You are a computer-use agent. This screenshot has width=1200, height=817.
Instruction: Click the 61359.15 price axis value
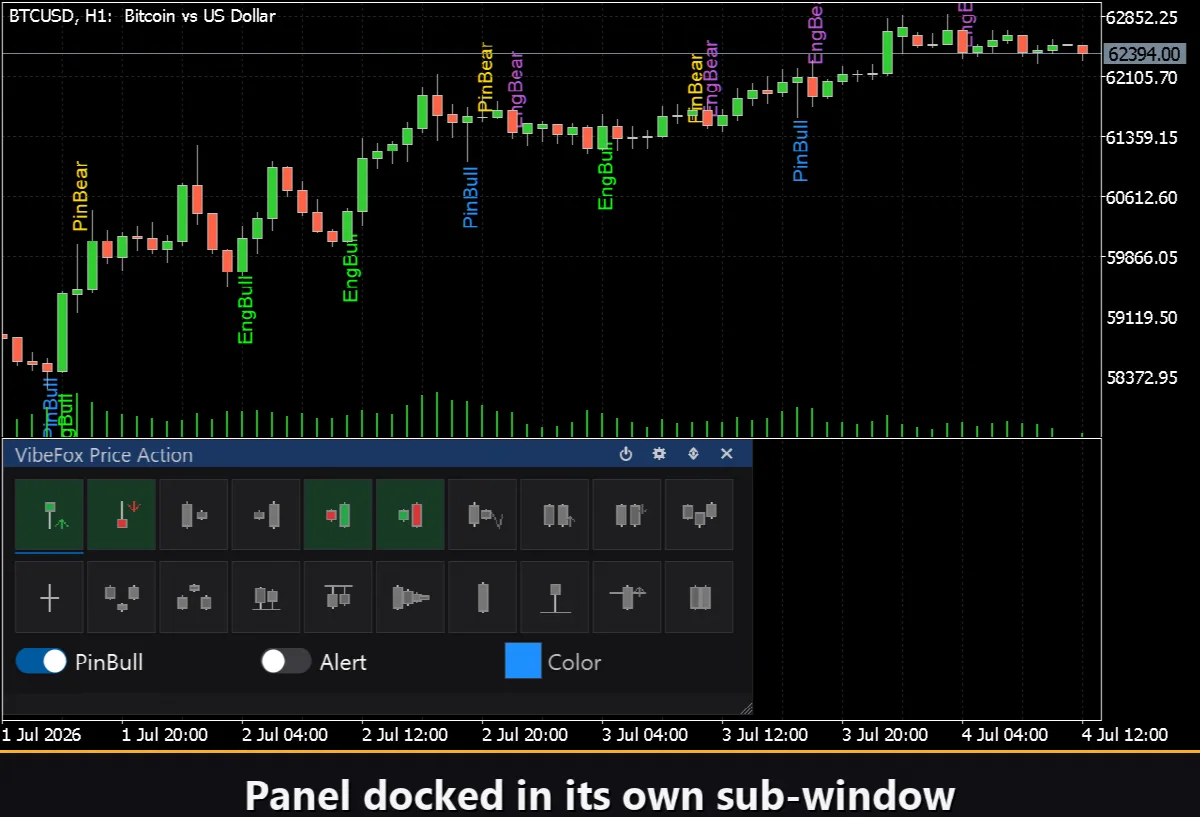pos(1142,137)
